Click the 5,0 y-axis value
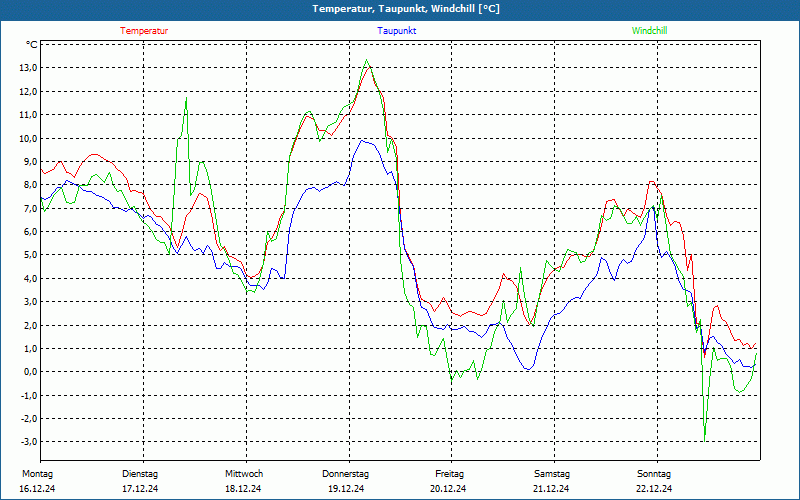This screenshot has width=800, height=500. [x=28, y=255]
